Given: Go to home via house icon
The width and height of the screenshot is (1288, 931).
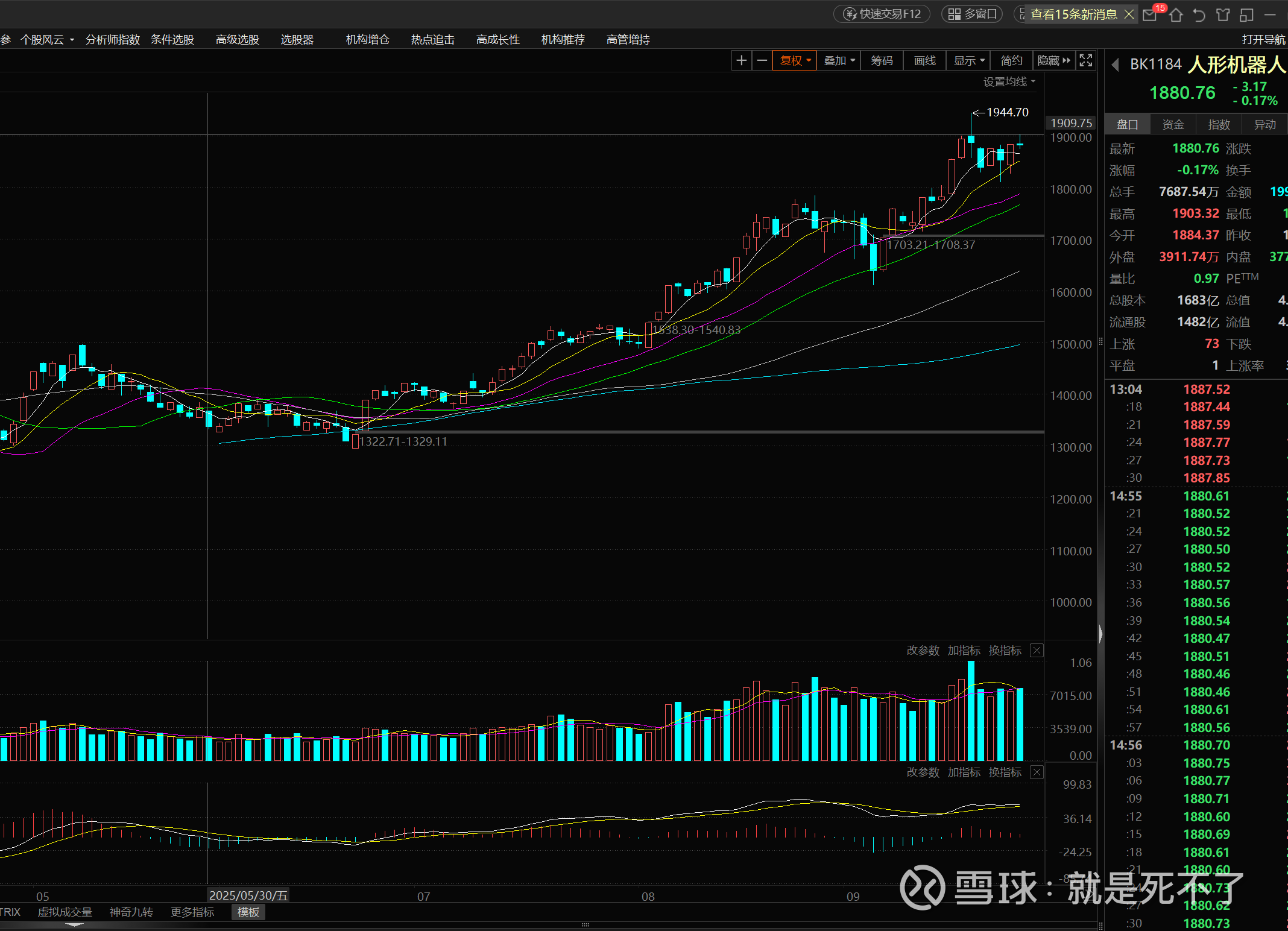Looking at the screenshot, I should pos(1175,14).
